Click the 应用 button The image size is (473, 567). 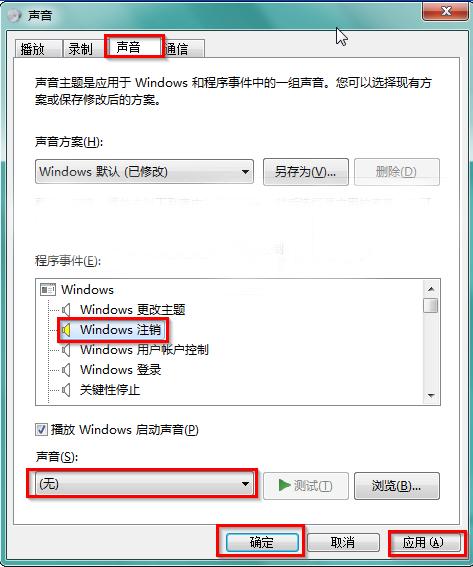pos(424,542)
